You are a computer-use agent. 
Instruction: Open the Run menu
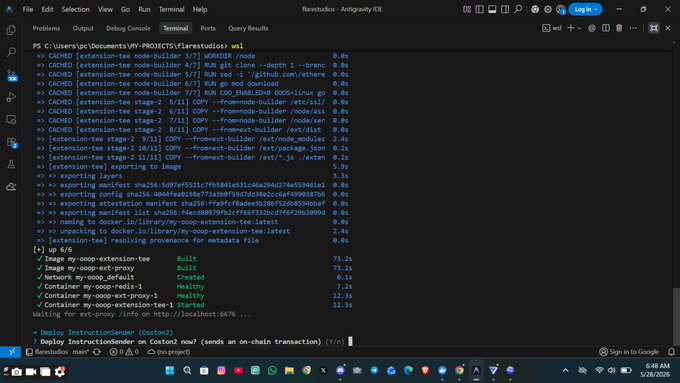(x=144, y=9)
